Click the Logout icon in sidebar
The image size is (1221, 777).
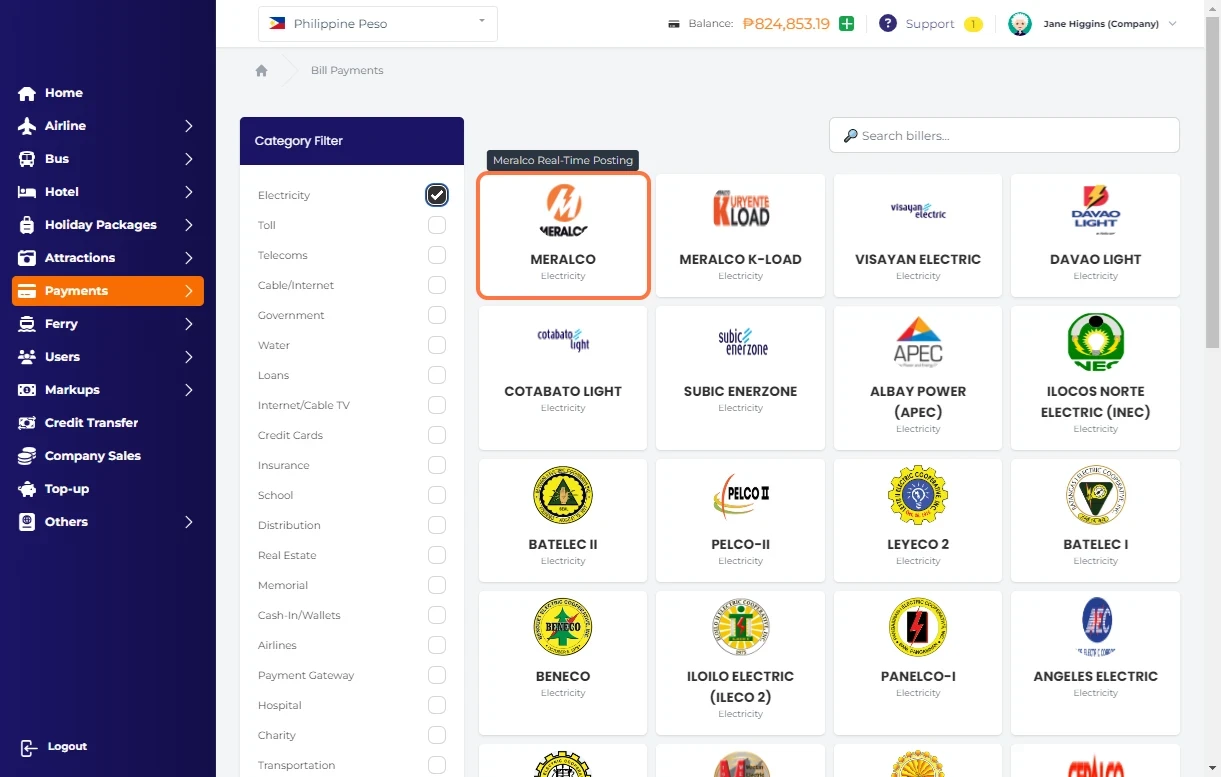click(x=28, y=747)
